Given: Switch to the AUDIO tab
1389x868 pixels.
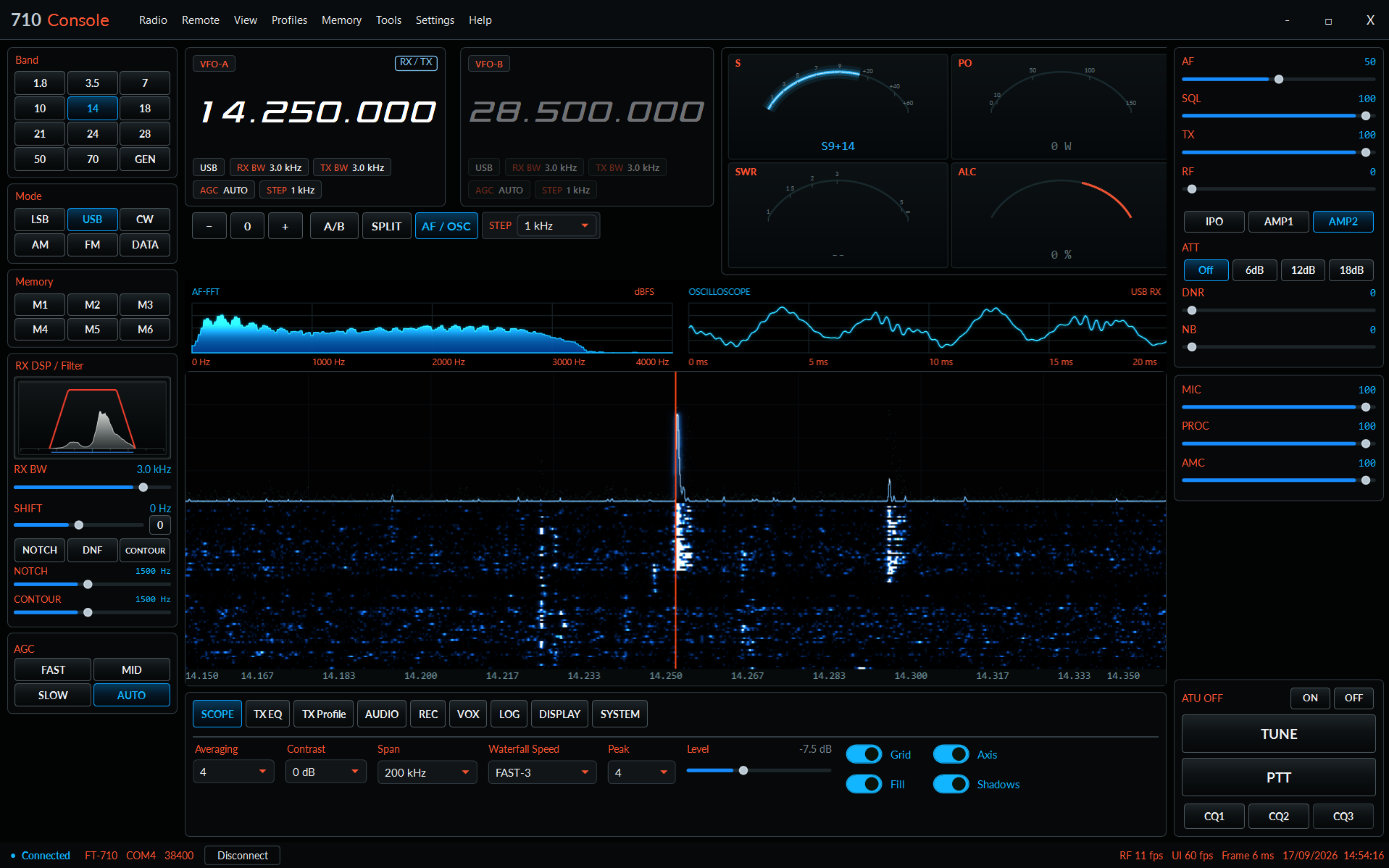Looking at the screenshot, I should (x=382, y=714).
